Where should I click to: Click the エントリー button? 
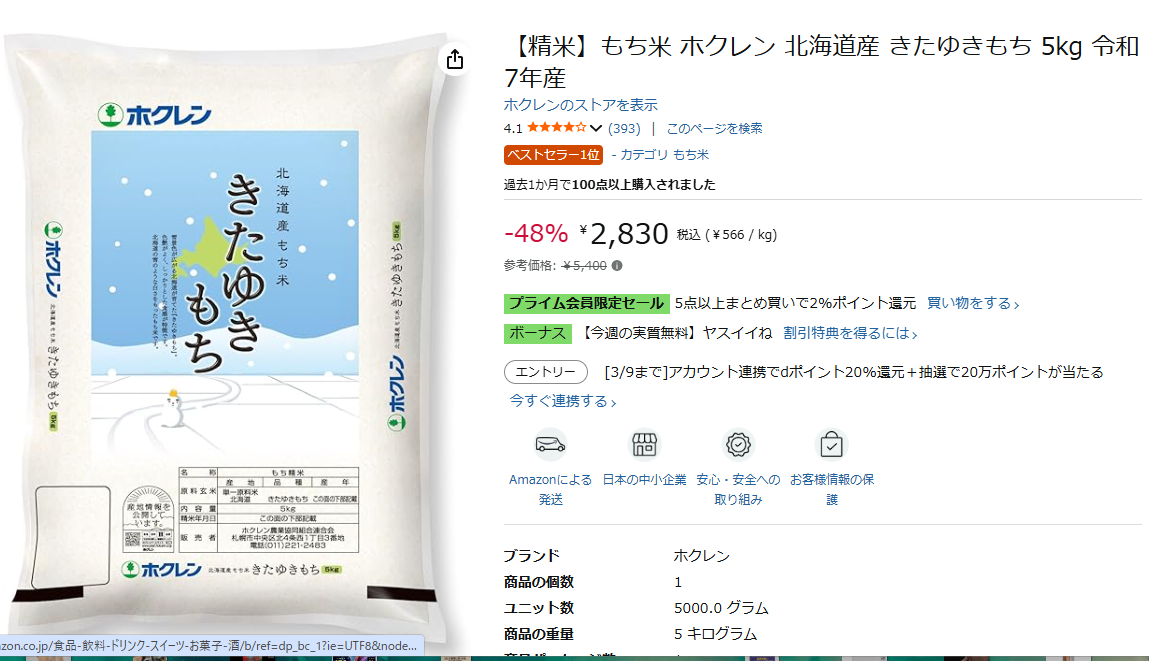coord(546,372)
